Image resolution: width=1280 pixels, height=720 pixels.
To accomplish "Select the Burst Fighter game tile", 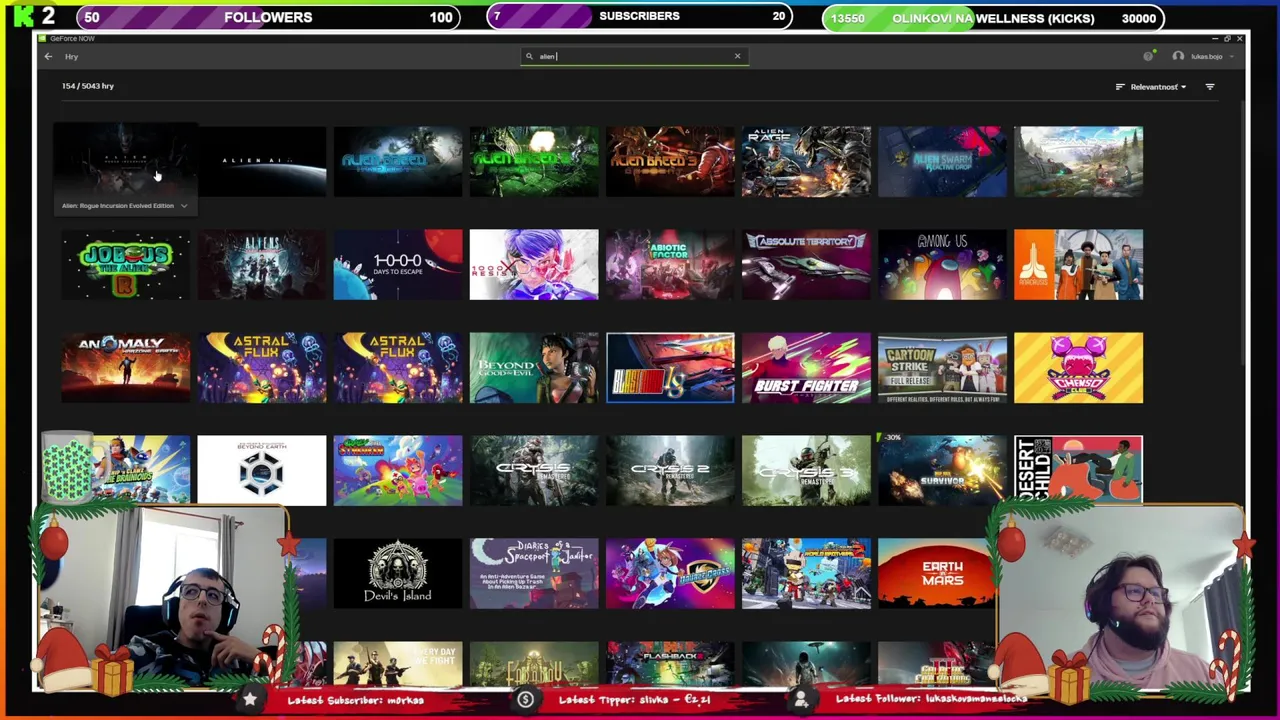I will 806,368.
